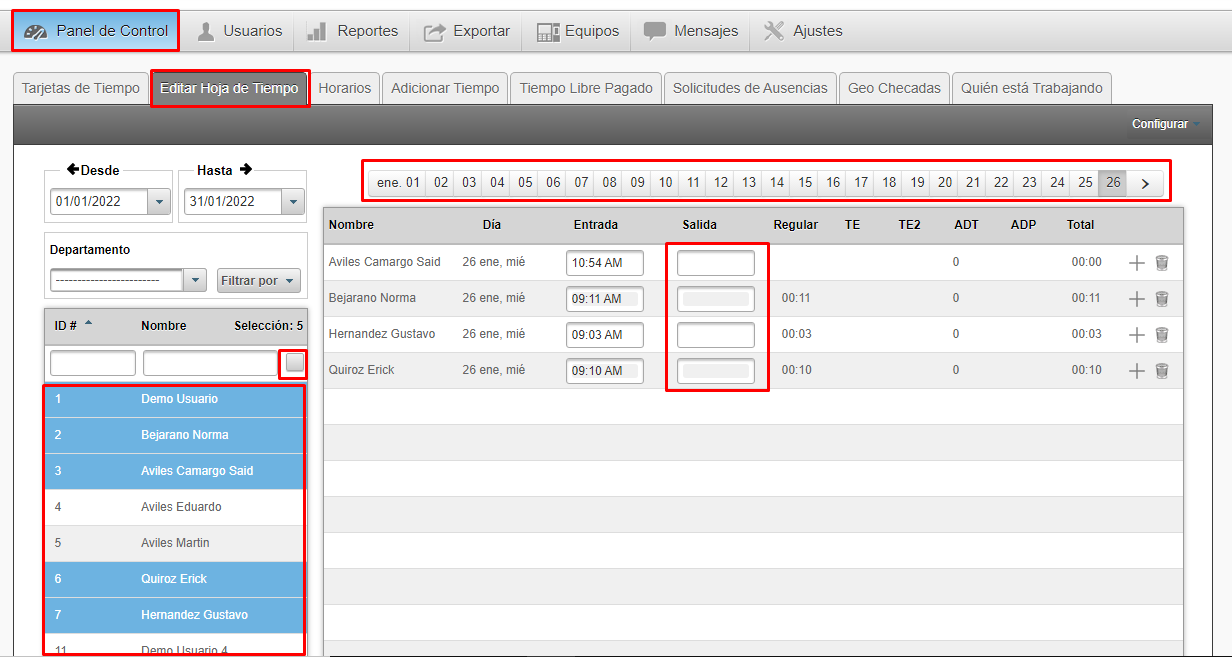This screenshot has width=1232, height=657.
Task: Open the Usuarios section icon
Action: click(x=206, y=31)
